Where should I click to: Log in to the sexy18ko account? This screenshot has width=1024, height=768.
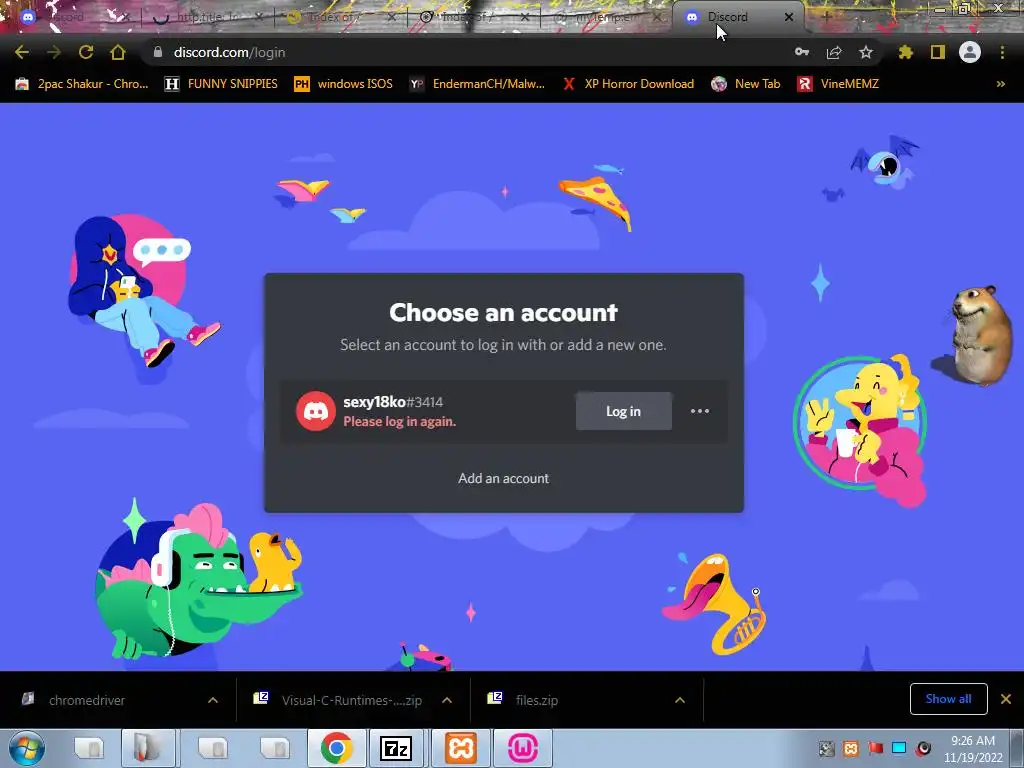624,411
